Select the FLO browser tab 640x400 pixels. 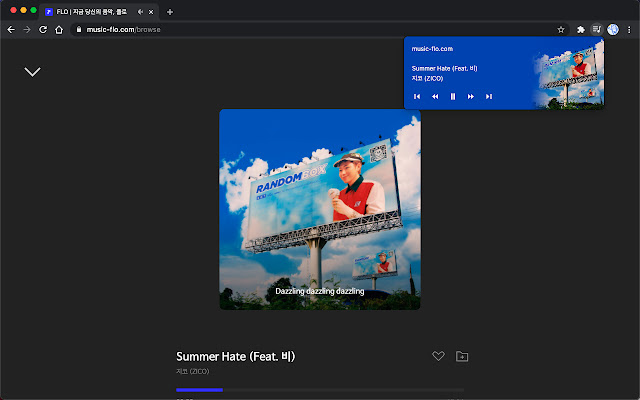(x=99, y=12)
